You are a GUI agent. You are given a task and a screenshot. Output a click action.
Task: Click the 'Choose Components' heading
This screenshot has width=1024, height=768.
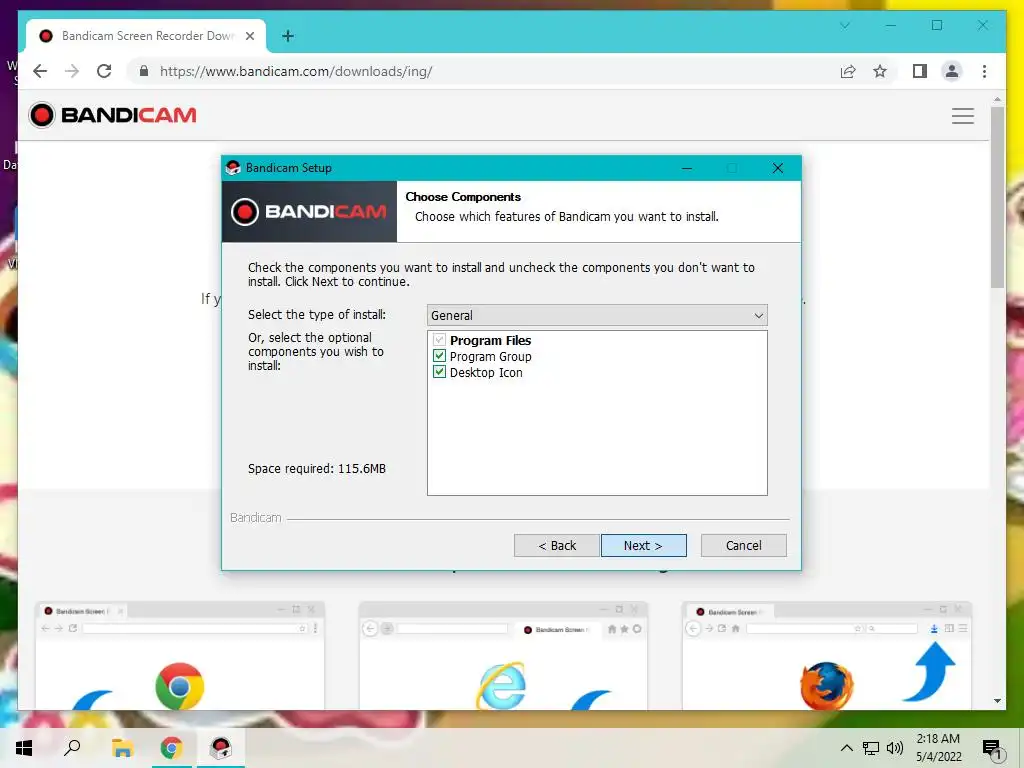(x=463, y=197)
